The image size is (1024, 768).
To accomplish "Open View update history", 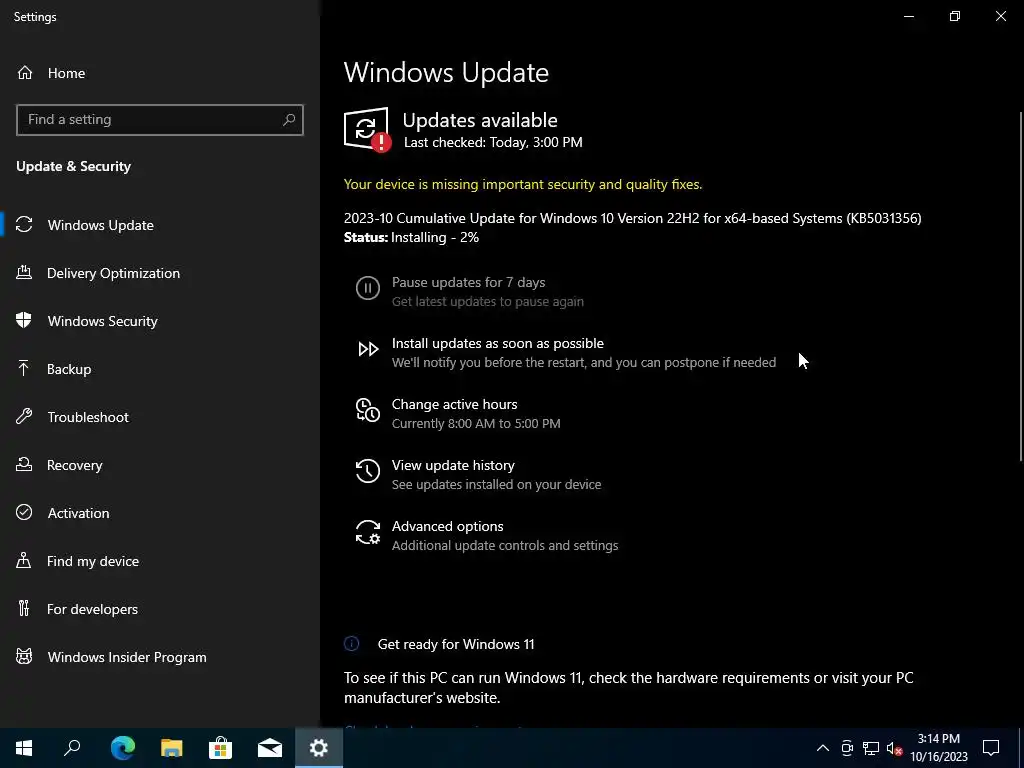I will [479, 474].
